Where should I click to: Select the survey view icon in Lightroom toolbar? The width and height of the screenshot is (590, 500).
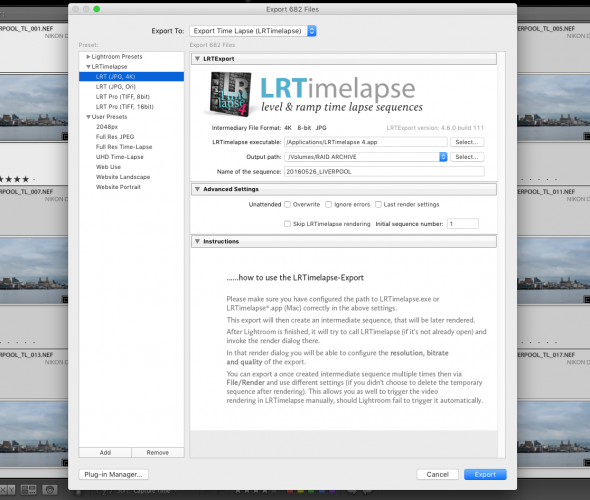pyautogui.click(x=28, y=489)
